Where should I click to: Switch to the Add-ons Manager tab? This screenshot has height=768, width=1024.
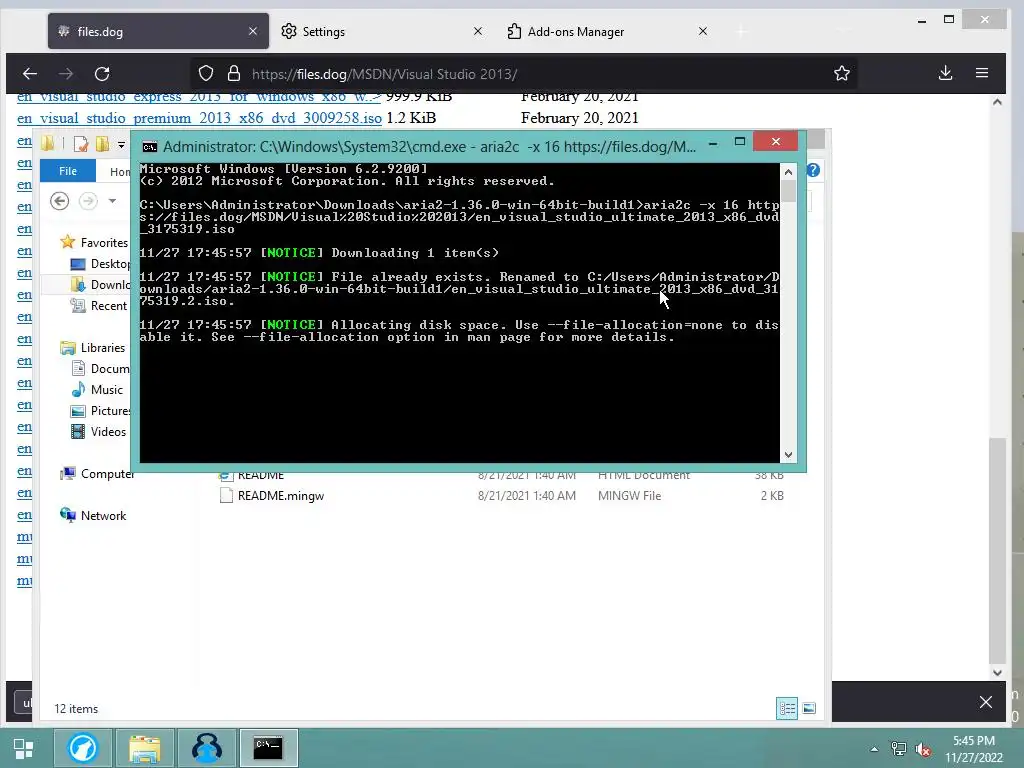(x=607, y=31)
